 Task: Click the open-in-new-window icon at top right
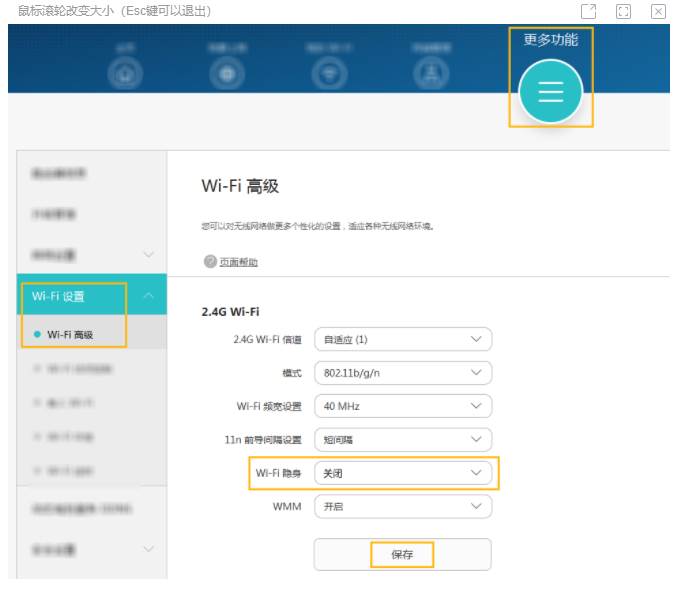pyautogui.click(x=588, y=11)
